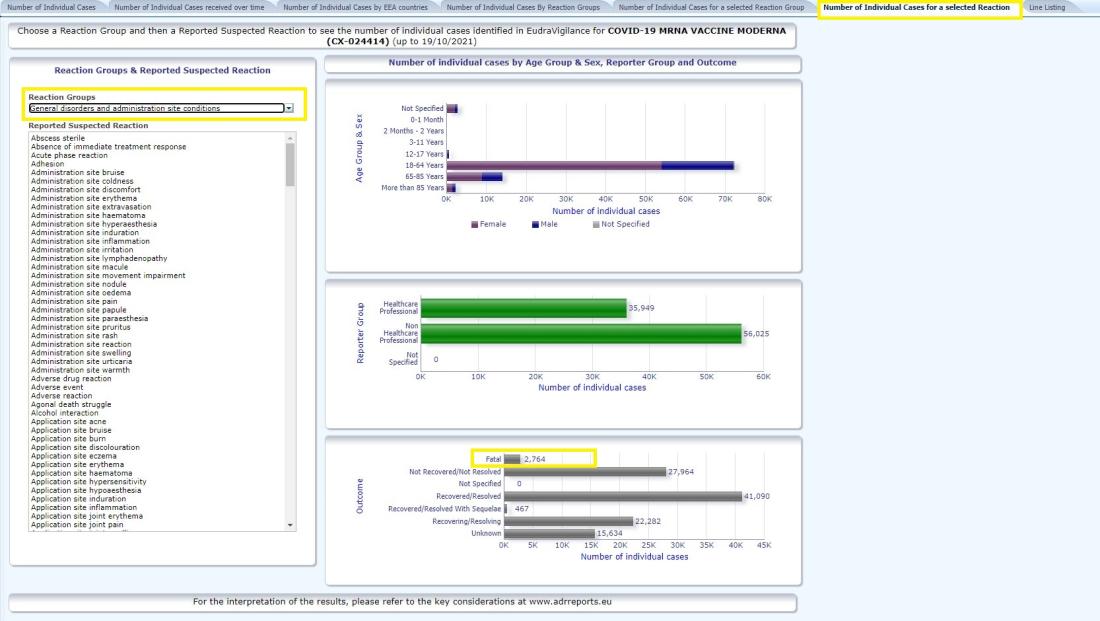The width and height of the screenshot is (1100, 621).
Task: Select 'Administration site extravasation'
Action: pyautogui.click(x=90, y=207)
